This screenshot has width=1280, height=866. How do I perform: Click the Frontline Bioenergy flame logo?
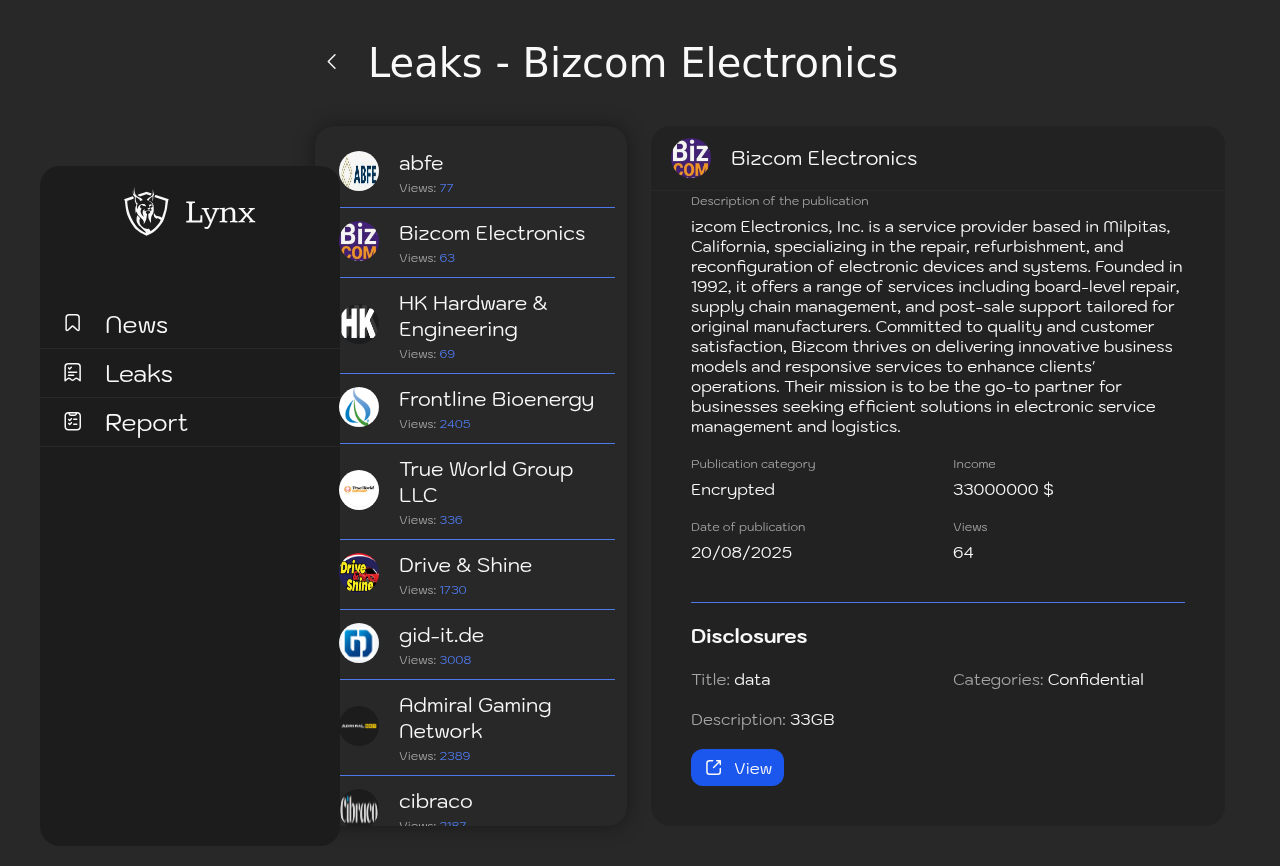click(x=359, y=407)
